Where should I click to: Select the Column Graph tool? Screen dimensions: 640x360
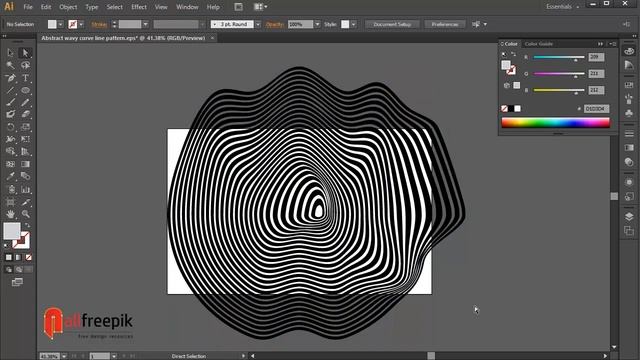click(x=25, y=189)
